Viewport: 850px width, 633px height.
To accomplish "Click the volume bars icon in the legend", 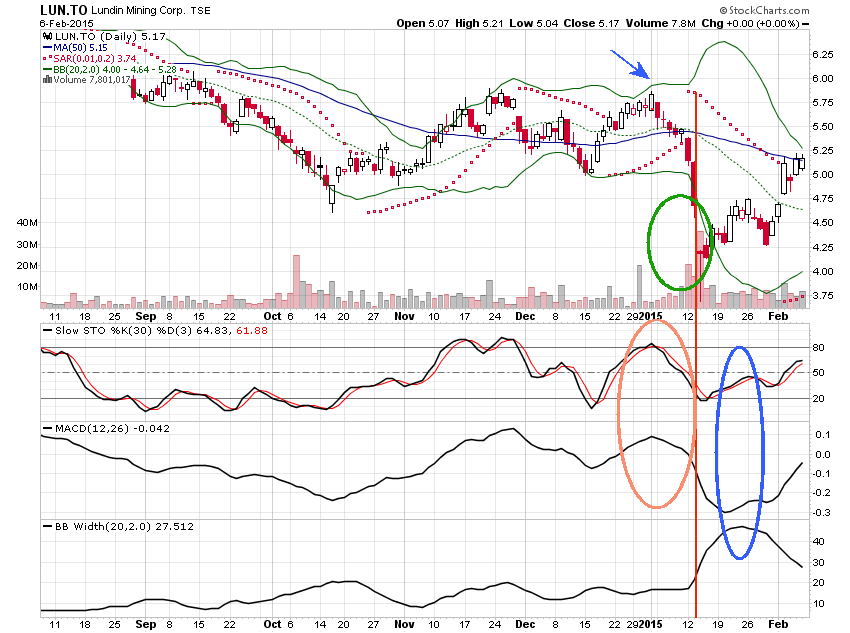I will point(47,80).
